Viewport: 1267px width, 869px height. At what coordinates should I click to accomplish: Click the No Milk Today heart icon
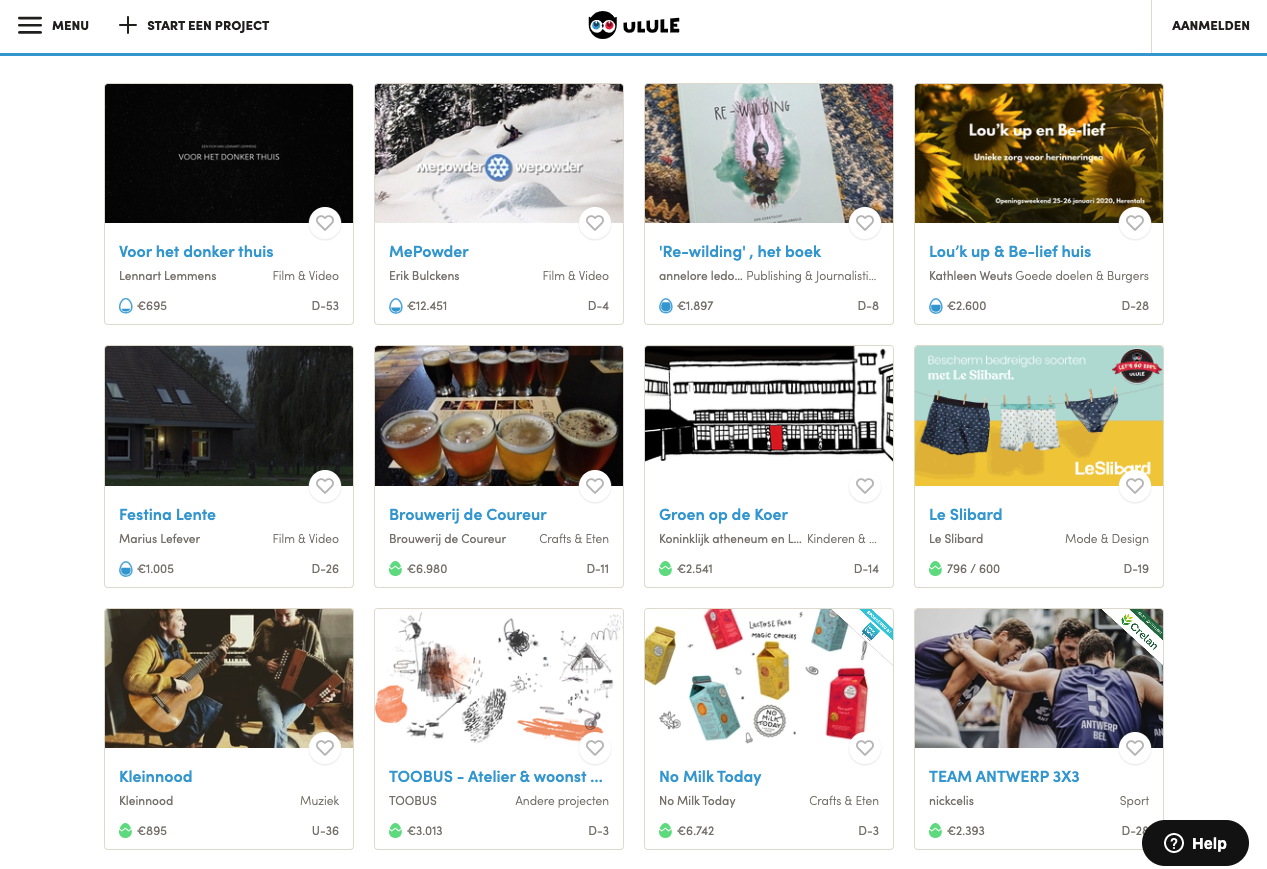[865, 748]
